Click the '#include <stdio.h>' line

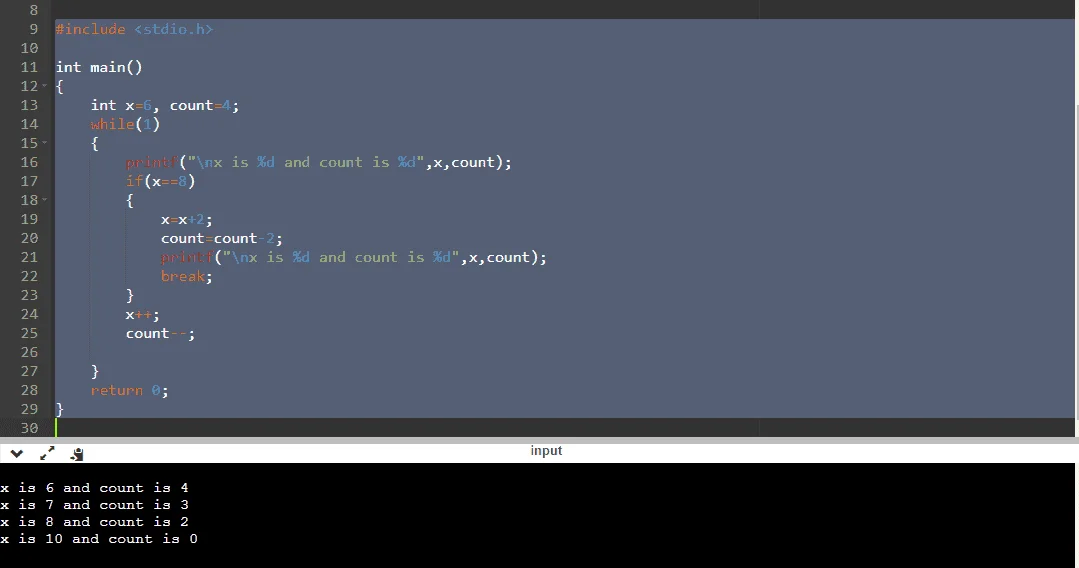[x=134, y=29]
